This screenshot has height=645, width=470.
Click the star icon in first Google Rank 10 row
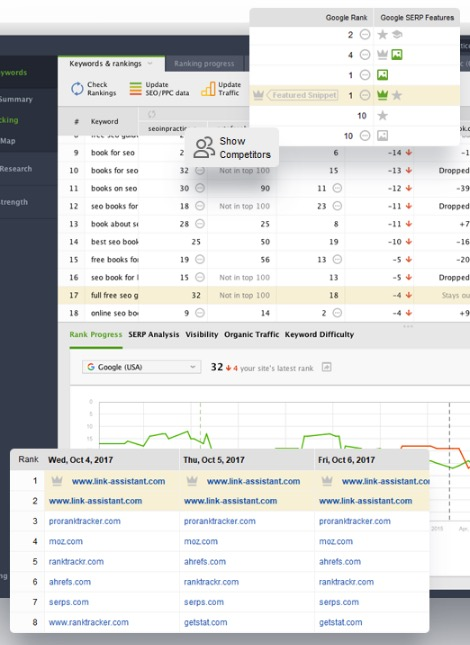[382, 115]
